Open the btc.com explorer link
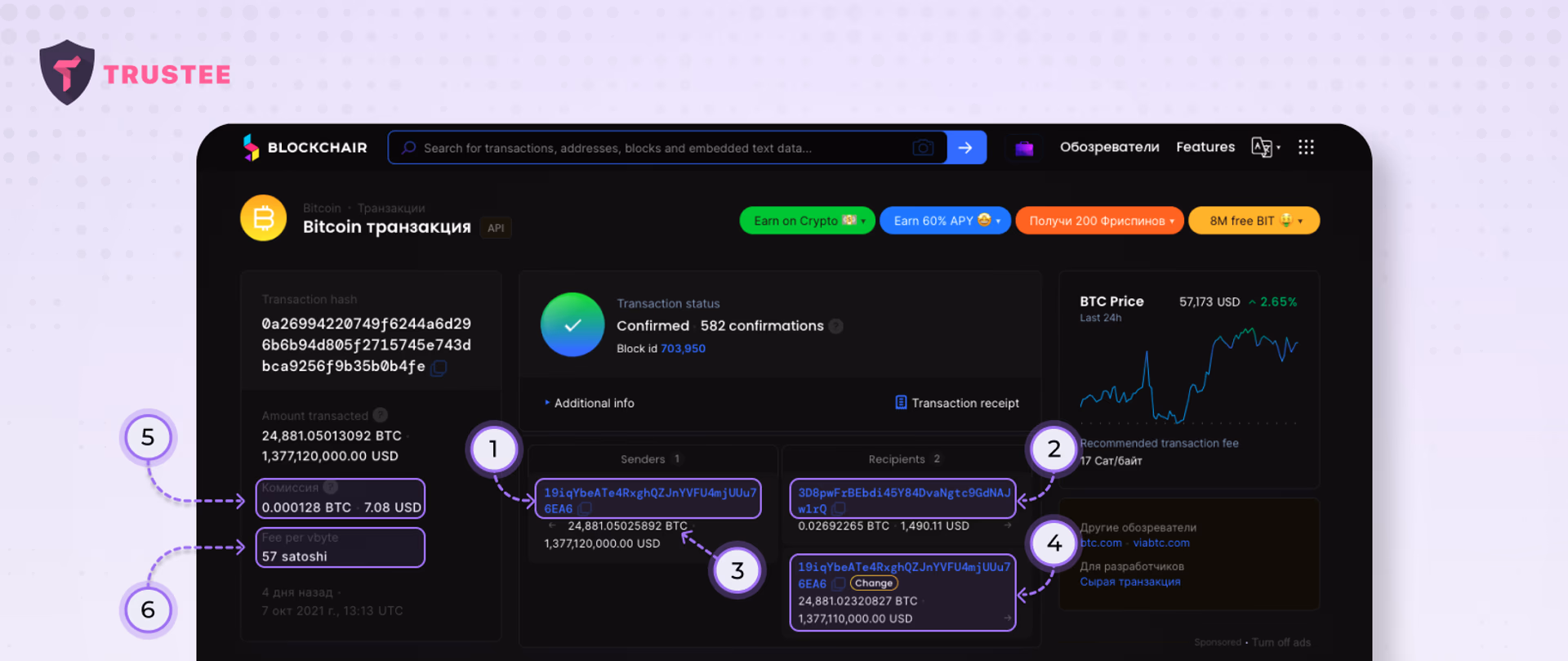Screen dimensions: 1568x661 (1101, 543)
